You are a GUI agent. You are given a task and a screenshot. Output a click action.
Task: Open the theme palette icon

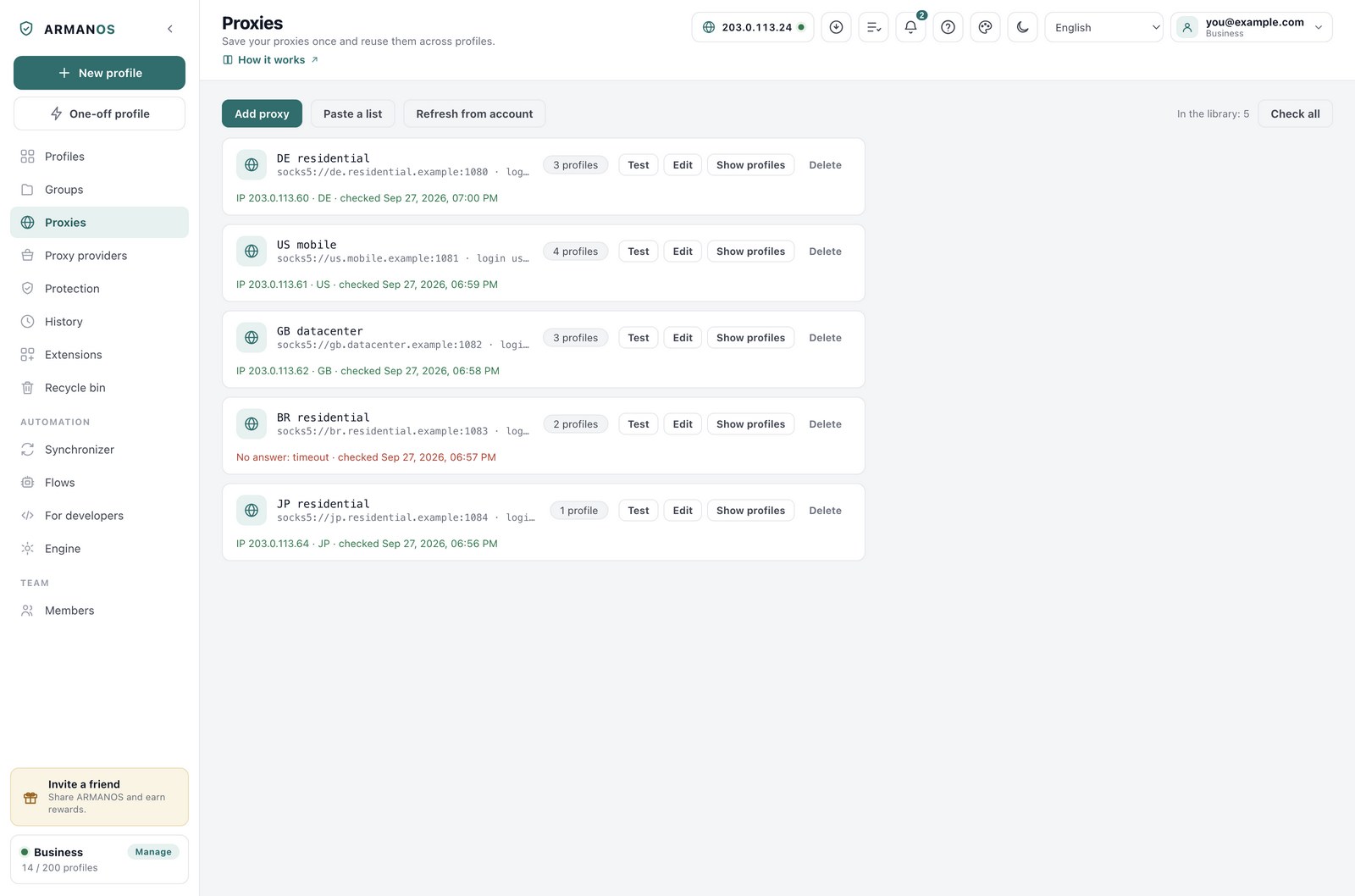tap(985, 27)
